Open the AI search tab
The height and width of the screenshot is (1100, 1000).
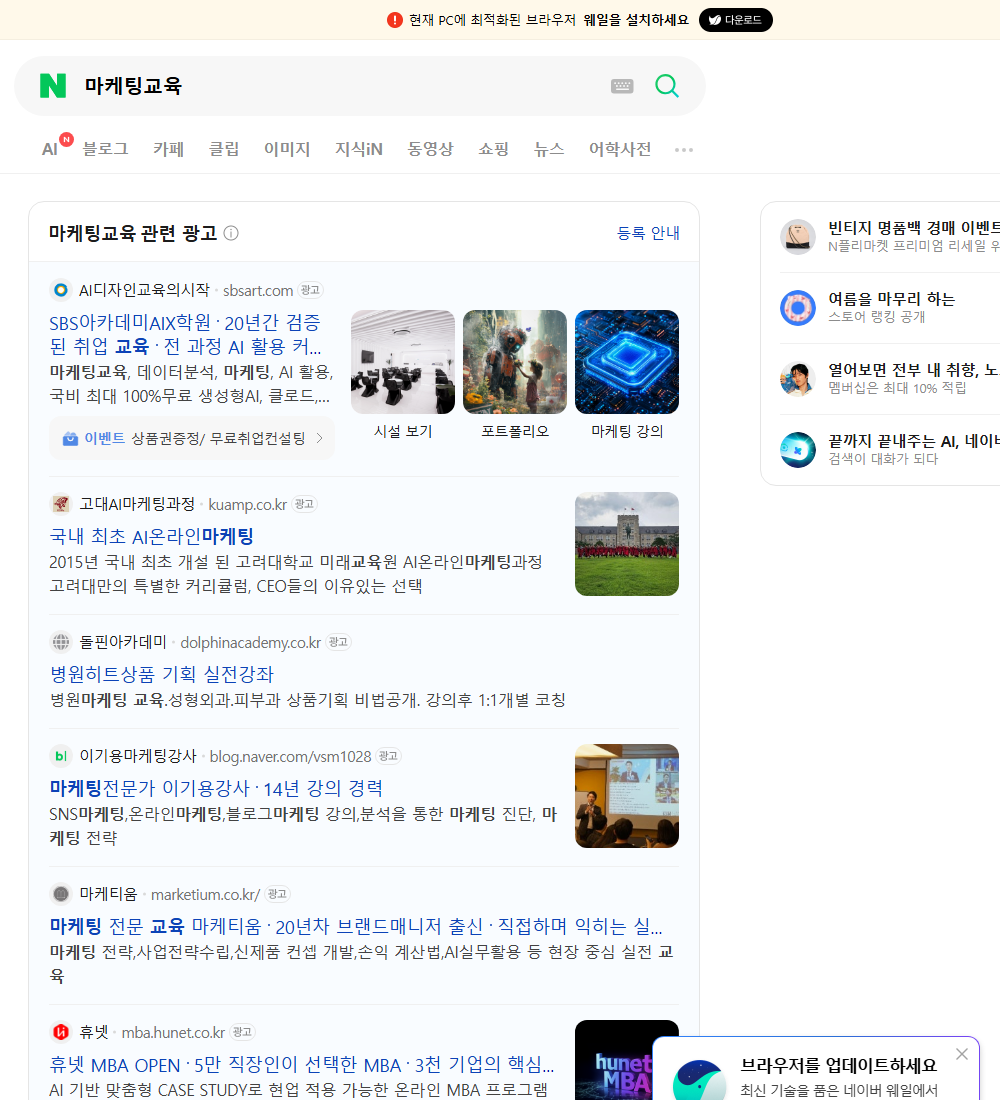(x=51, y=149)
